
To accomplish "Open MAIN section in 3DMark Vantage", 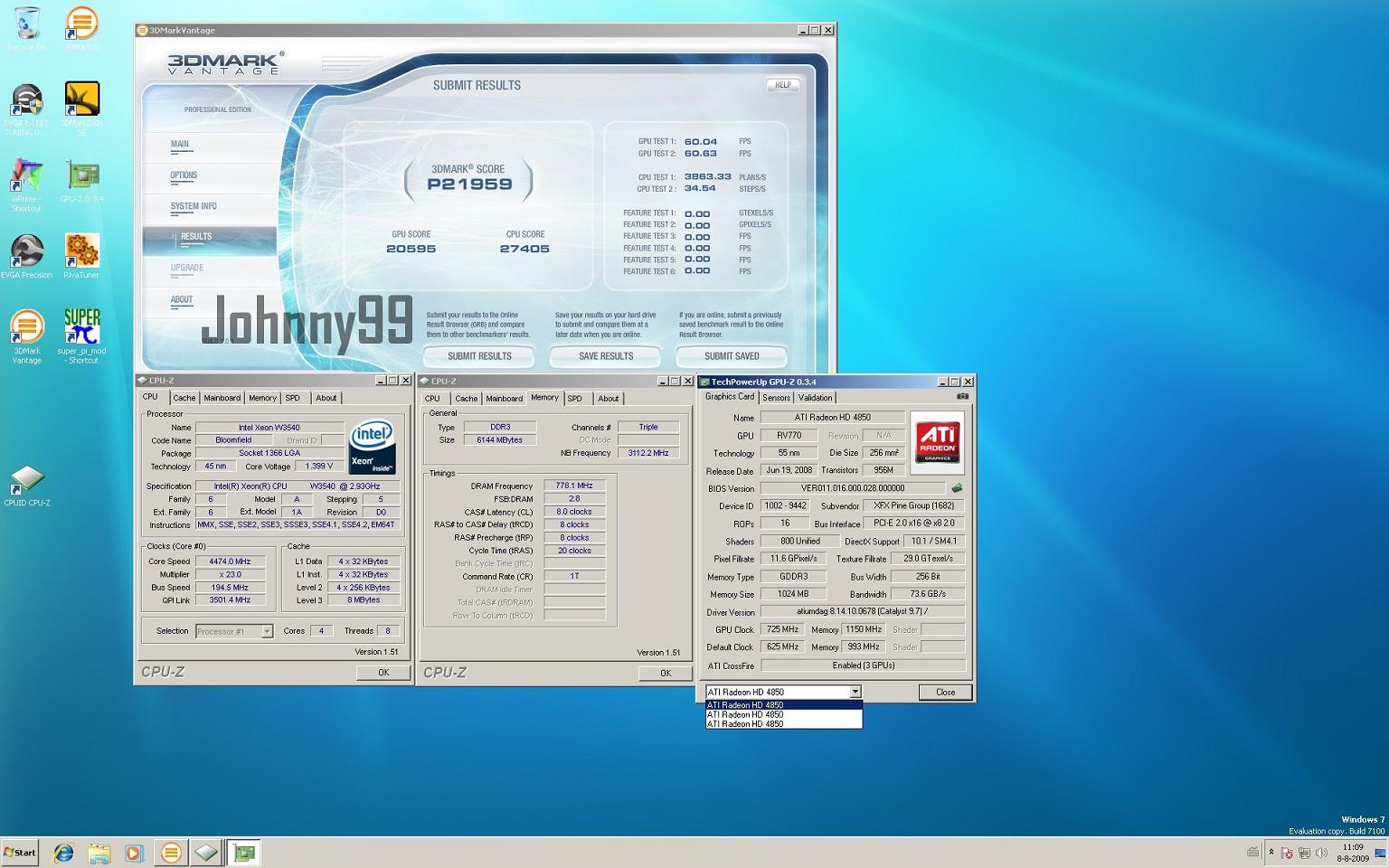I will pos(180,144).
